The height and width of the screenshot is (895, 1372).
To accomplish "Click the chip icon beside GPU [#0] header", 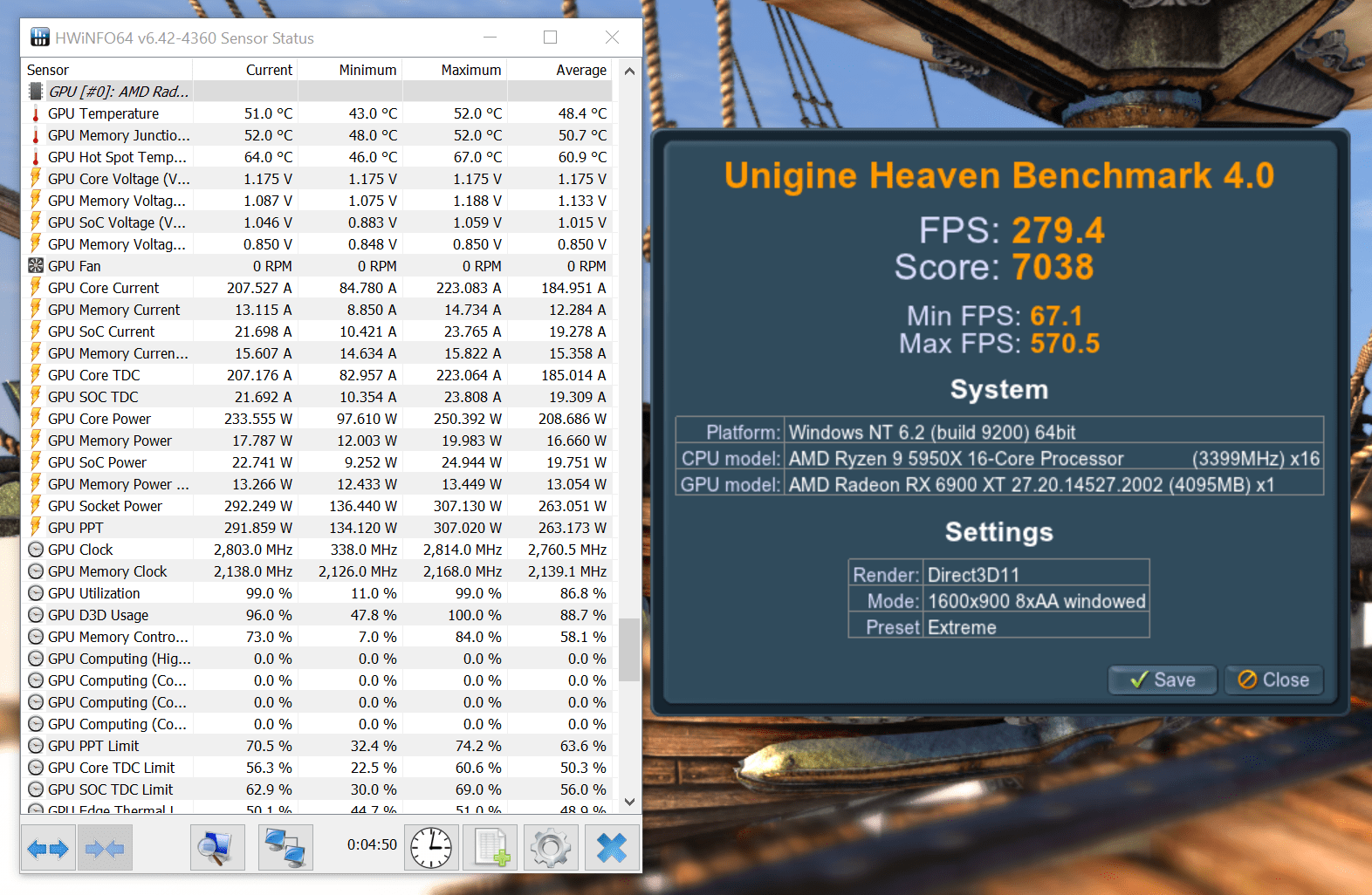I will (x=36, y=92).
